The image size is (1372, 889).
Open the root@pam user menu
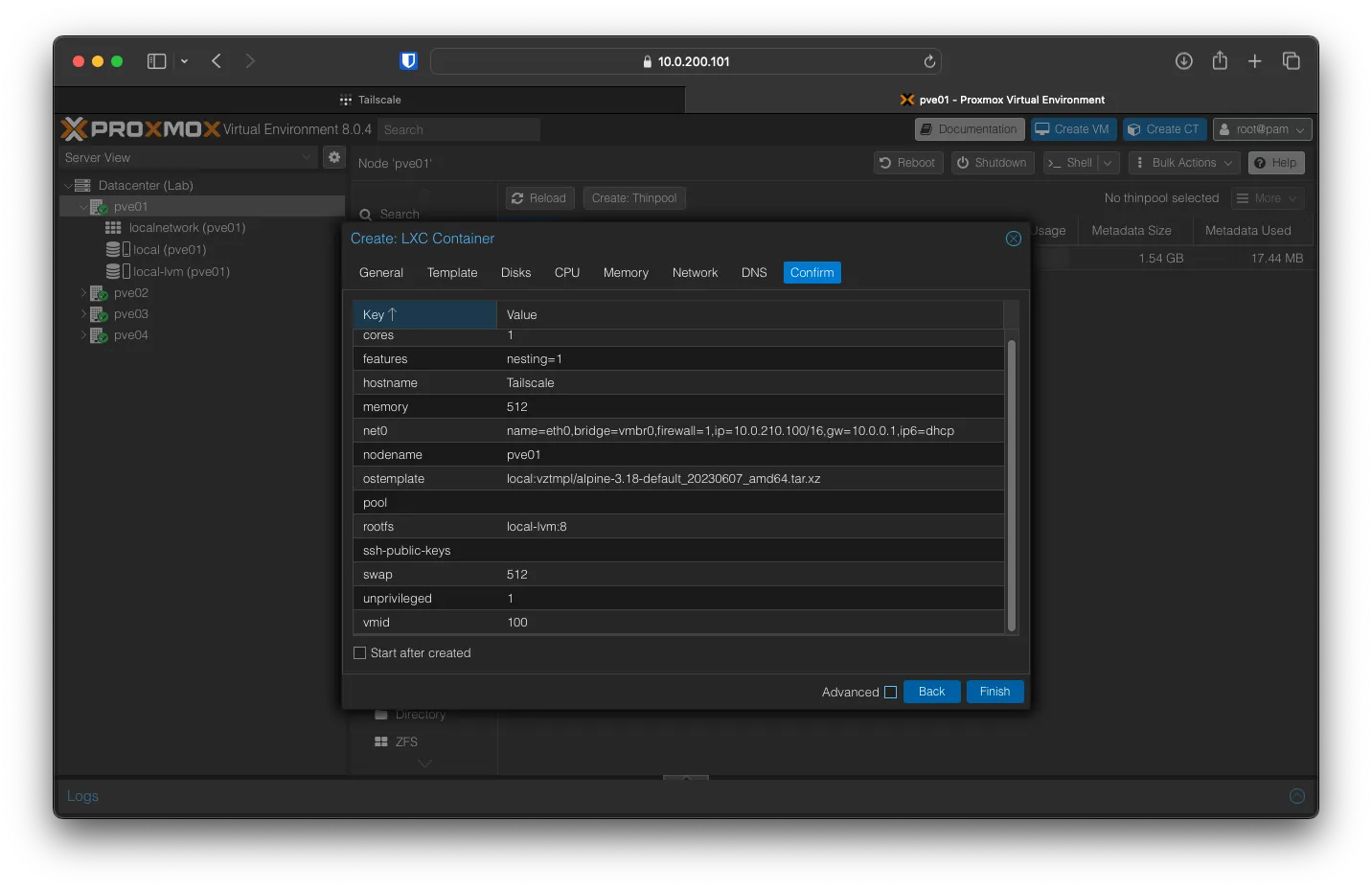1262,129
